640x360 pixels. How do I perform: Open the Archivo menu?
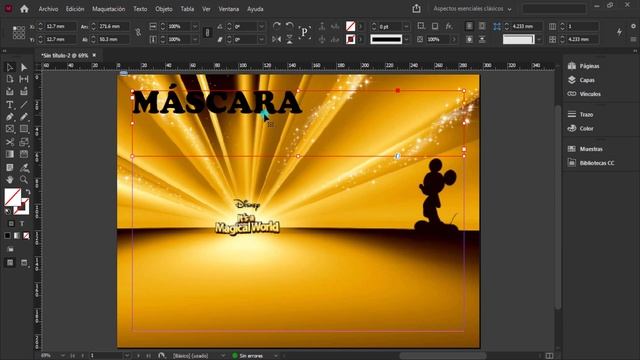(48, 9)
